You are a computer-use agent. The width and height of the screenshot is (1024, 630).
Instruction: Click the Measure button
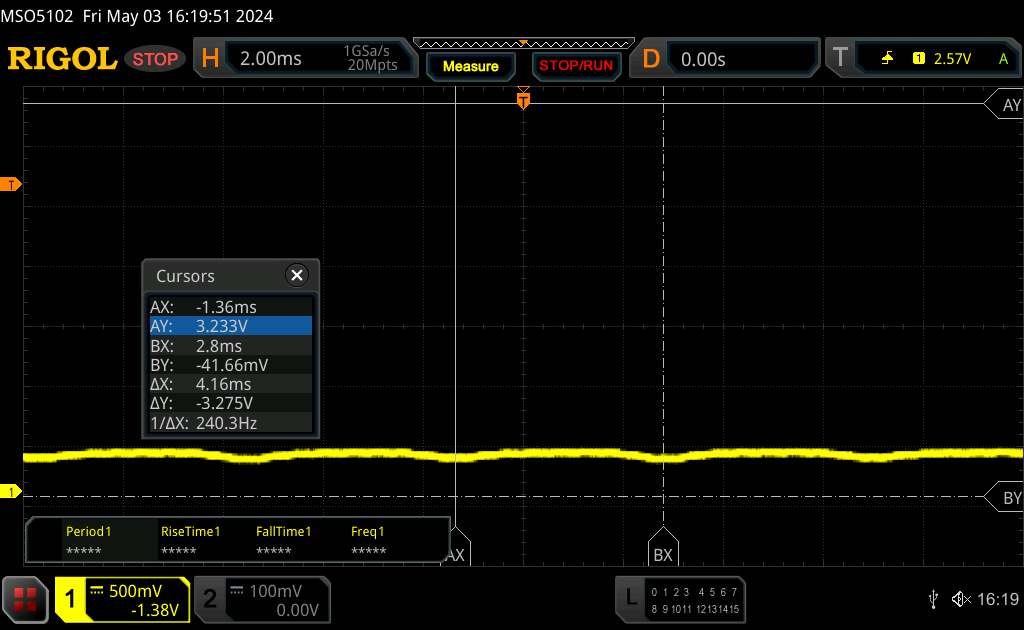coord(470,66)
